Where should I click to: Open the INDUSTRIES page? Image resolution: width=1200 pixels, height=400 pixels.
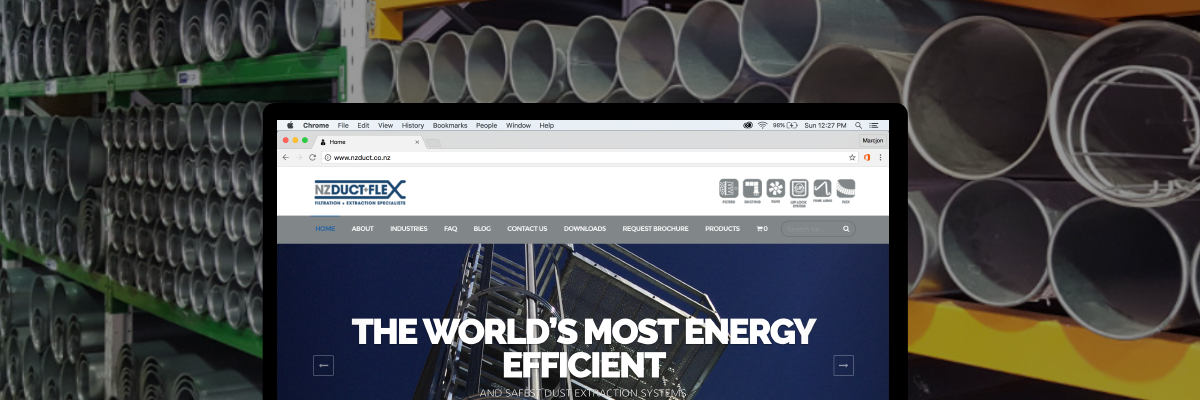[x=409, y=229]
